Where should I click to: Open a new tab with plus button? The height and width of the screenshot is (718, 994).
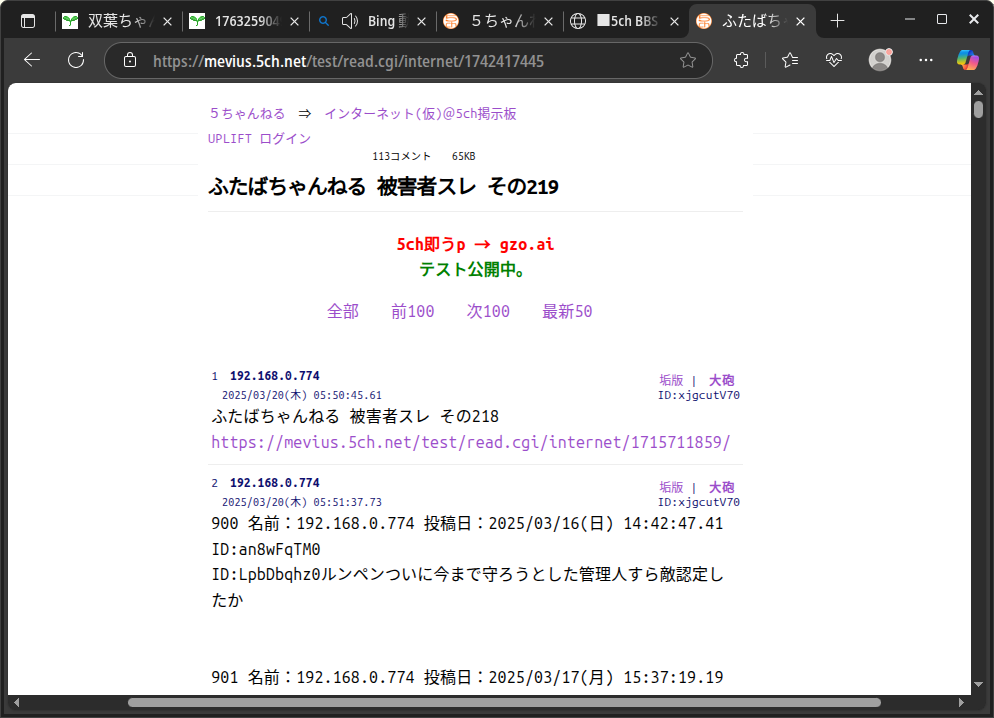(838, 21)
